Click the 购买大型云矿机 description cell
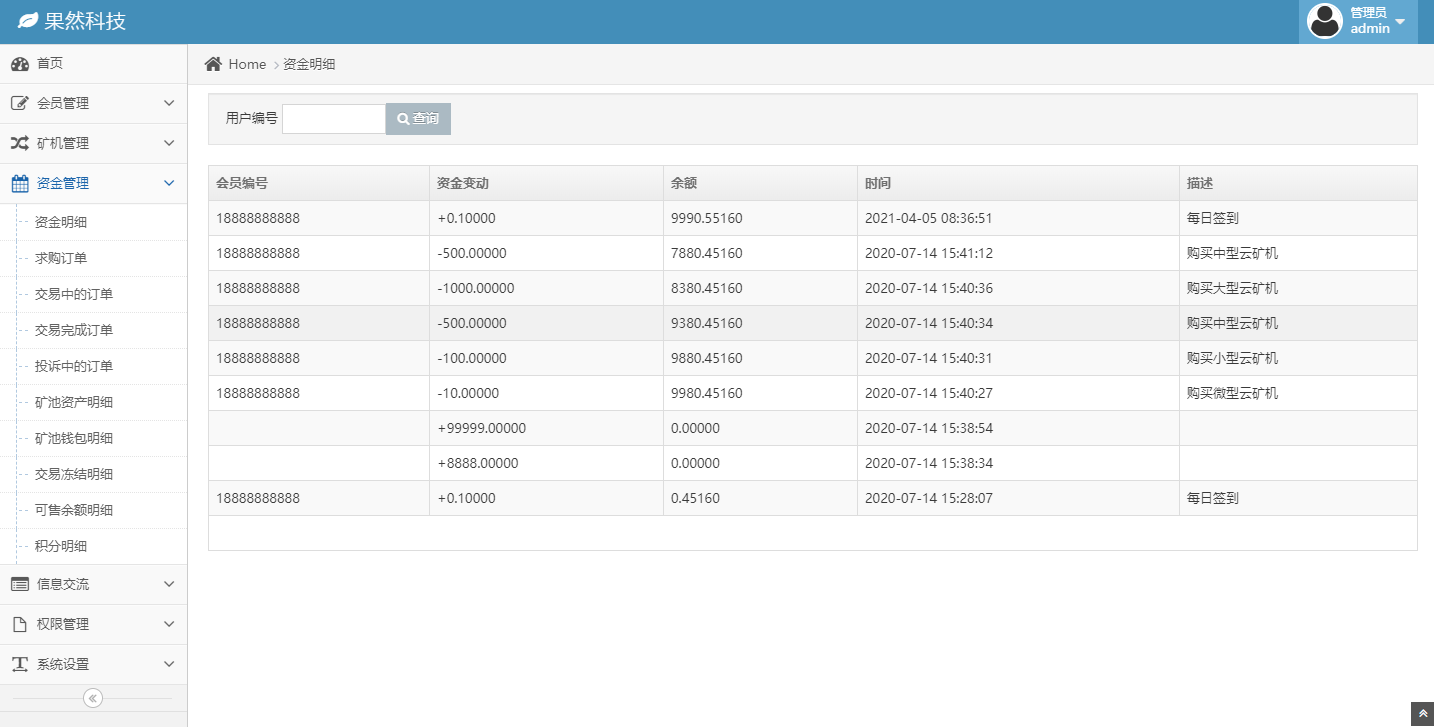1434x727 pixels. pyautogui.click(x=1298, y=288)
